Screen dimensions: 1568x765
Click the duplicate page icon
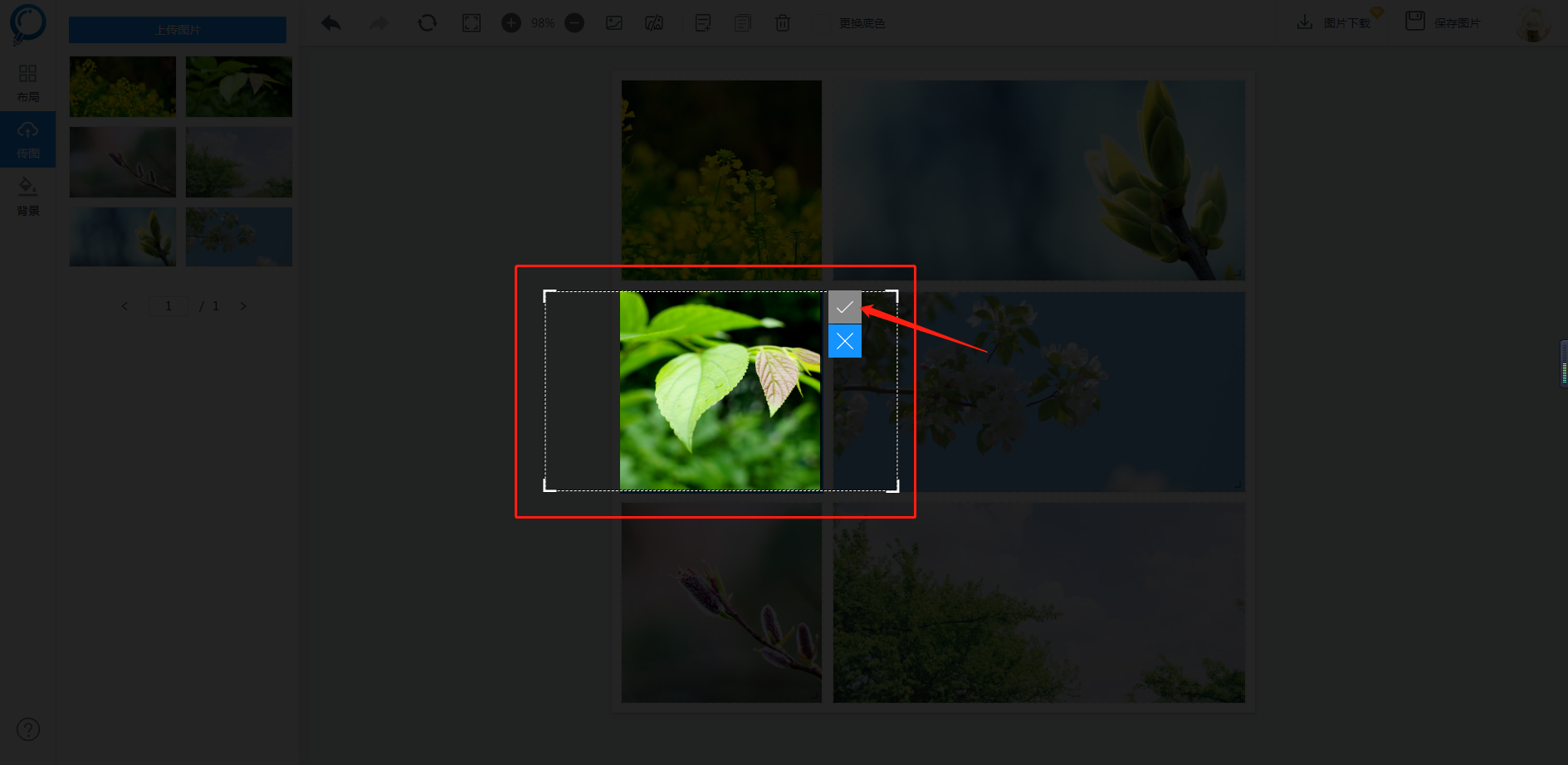point(743,23)
